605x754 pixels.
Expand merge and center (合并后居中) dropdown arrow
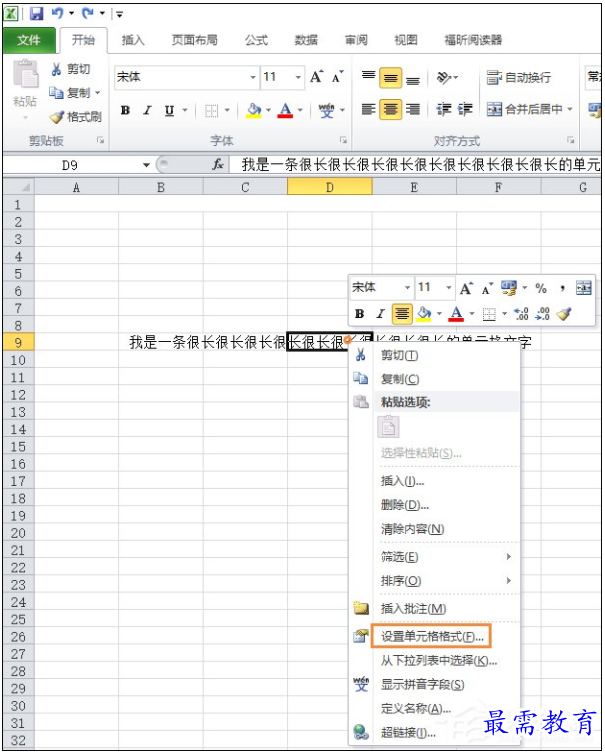570,109
